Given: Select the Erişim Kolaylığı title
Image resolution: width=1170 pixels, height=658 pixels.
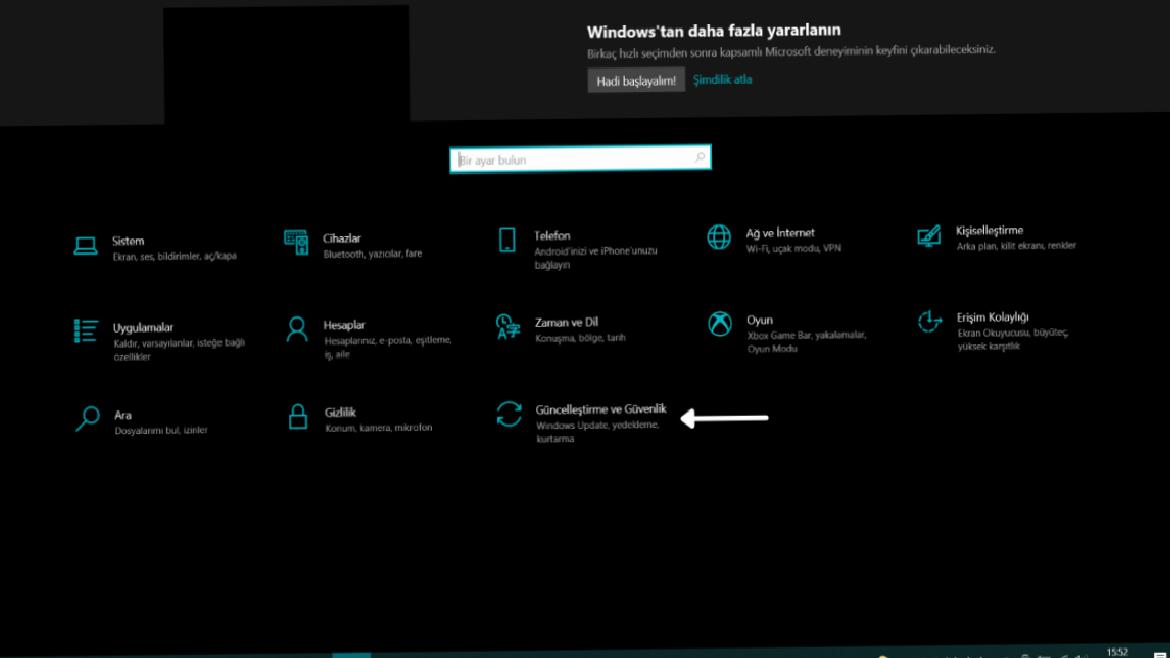Looking at the screenshot, I should [x=992, y=317].
